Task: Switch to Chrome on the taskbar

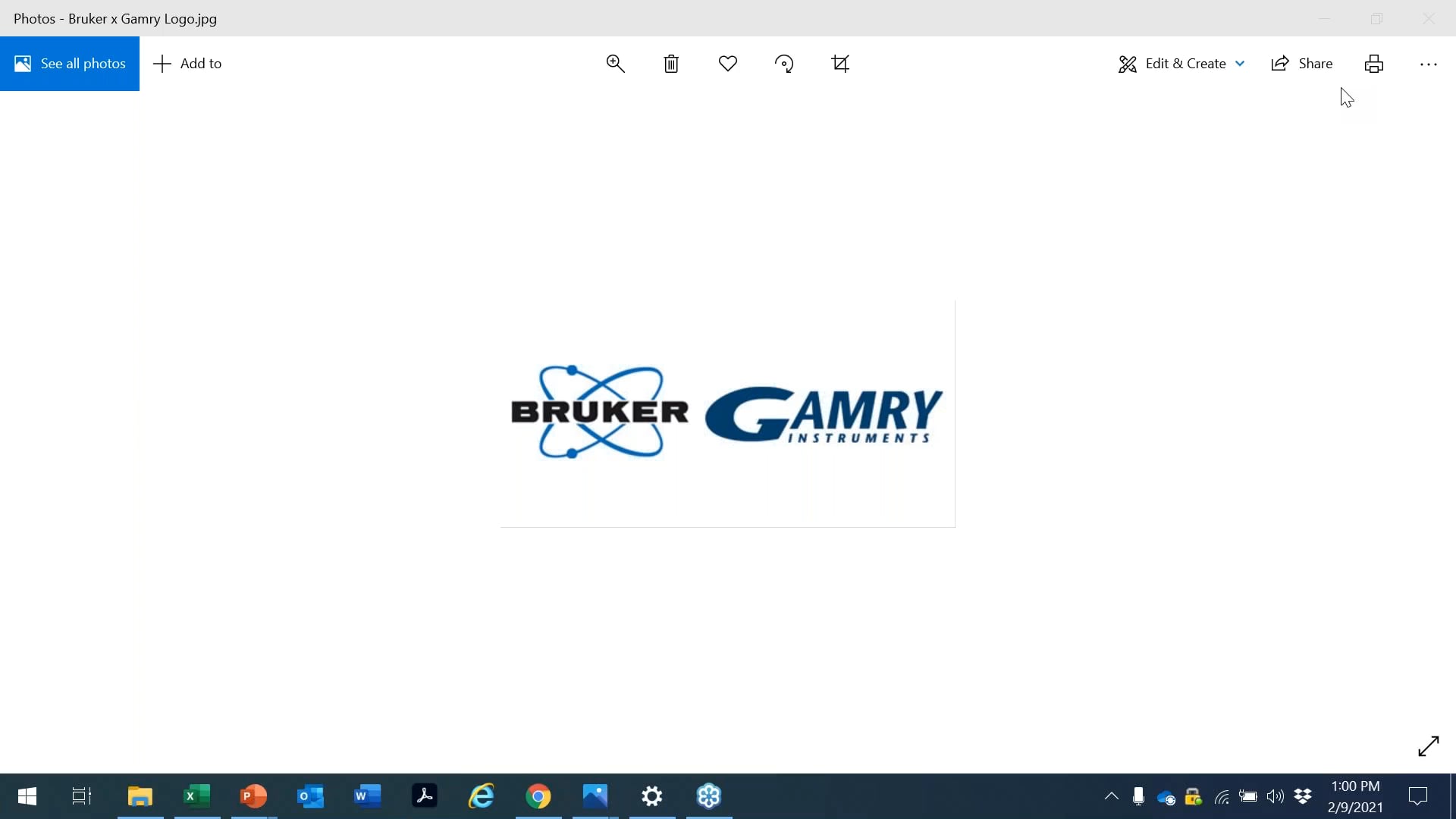Action: pos(538,796)
